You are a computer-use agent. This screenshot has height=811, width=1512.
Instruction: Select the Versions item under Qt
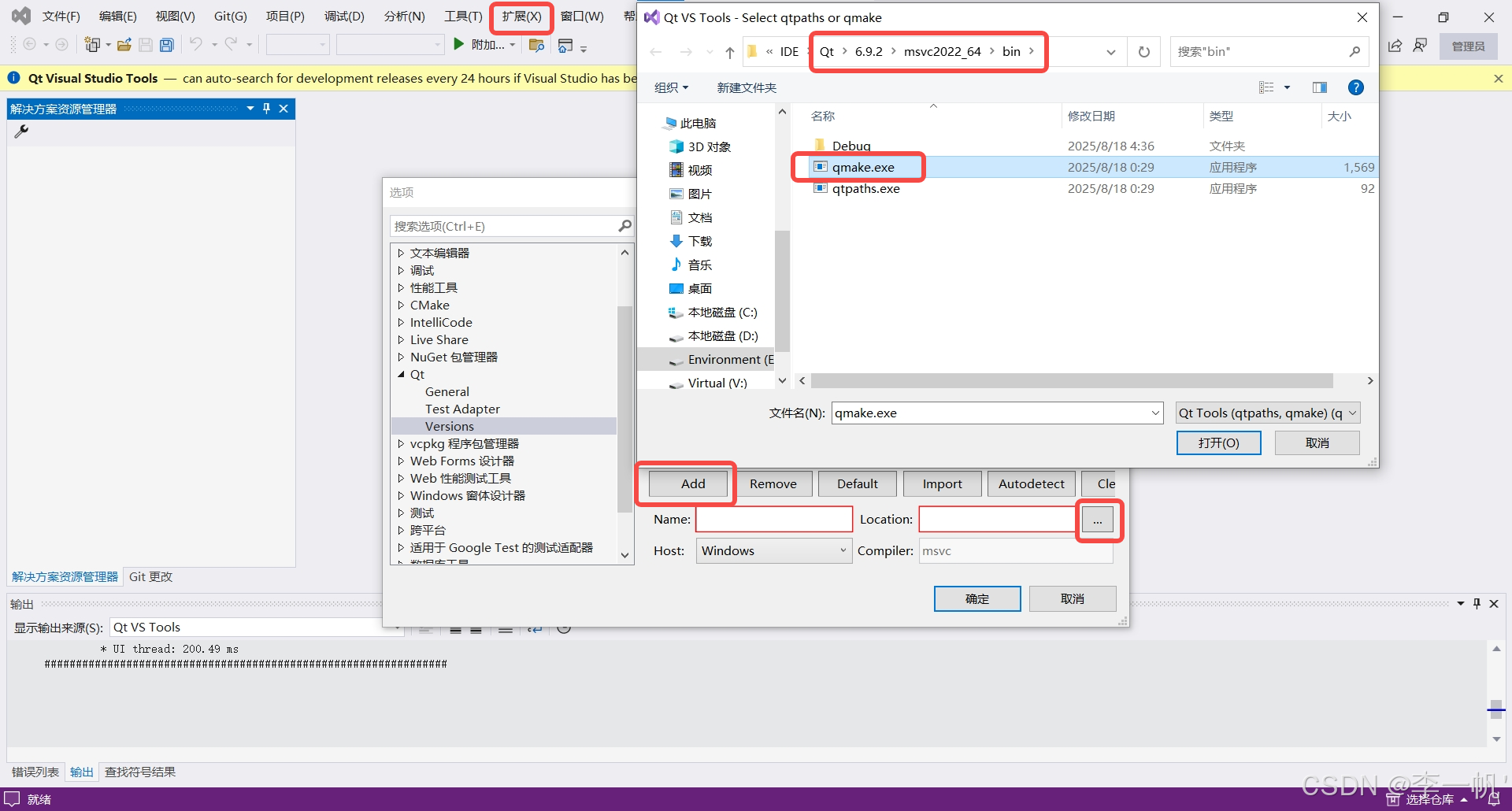(504, 426)
